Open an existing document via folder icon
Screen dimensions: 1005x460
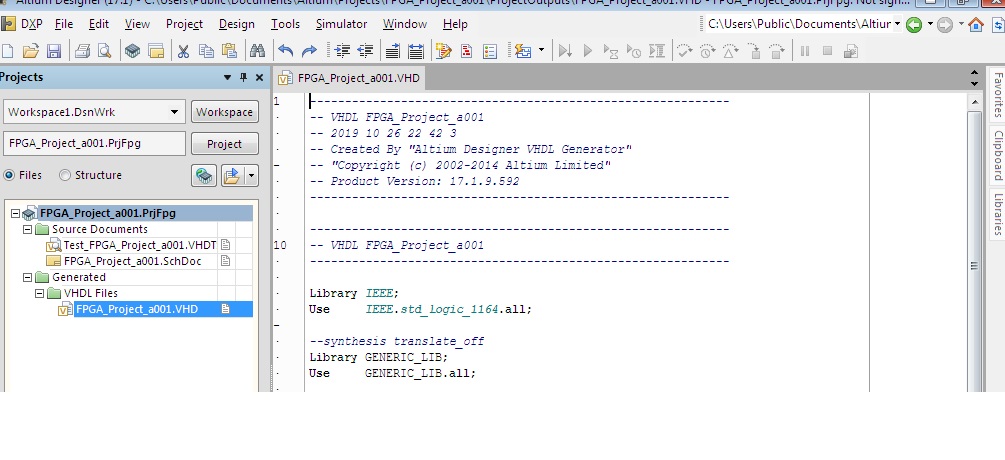[31, 50]
